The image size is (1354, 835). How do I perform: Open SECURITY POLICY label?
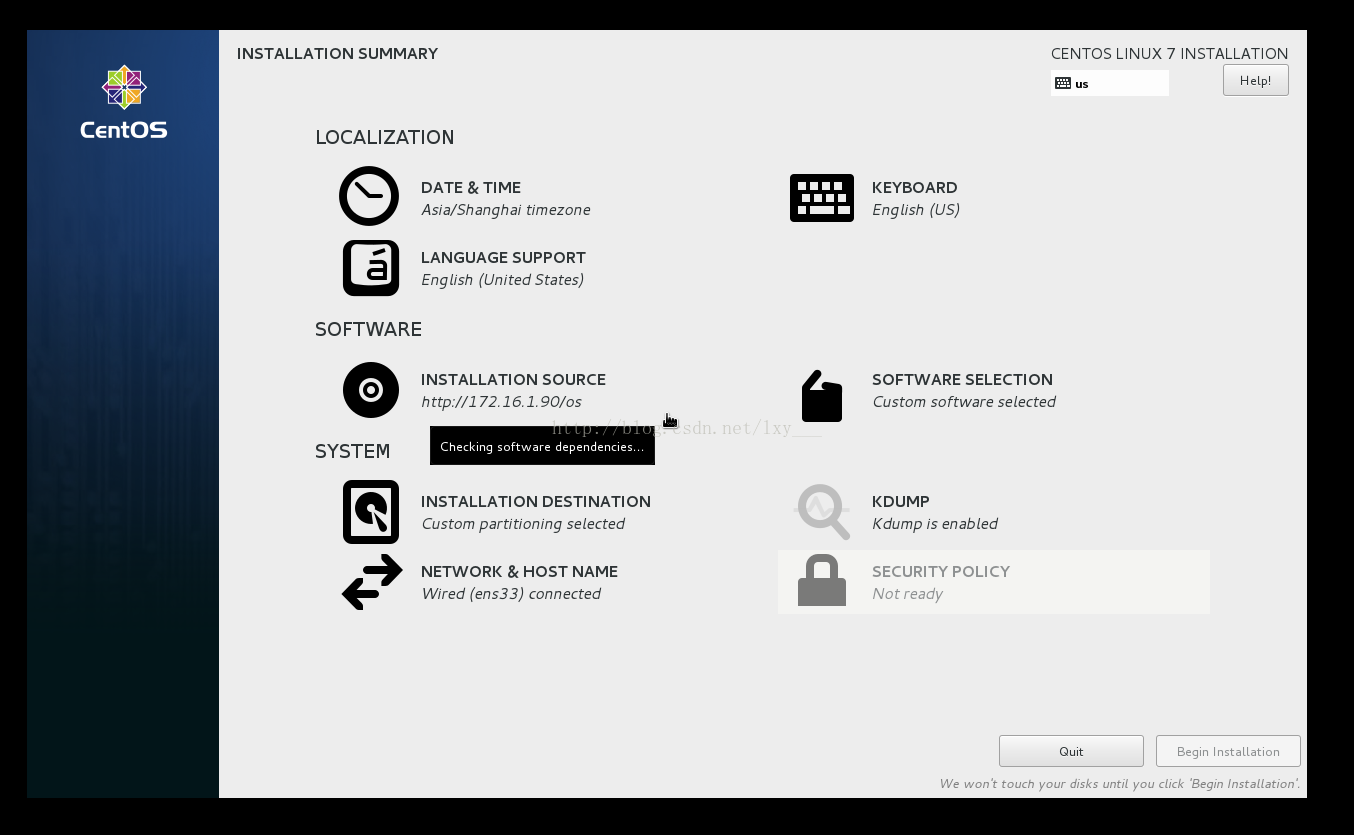point(941,572)
